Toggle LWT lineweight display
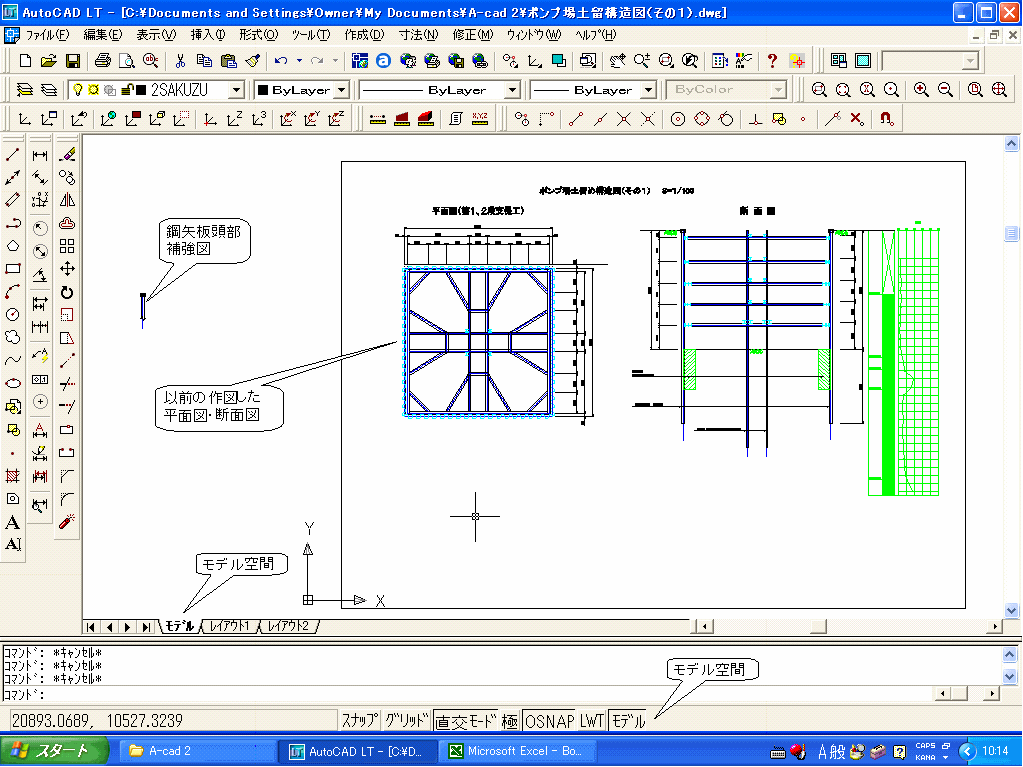 coord(592,721)
